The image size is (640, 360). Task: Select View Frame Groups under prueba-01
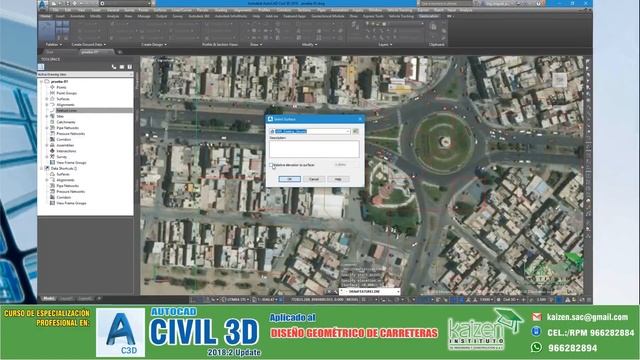(x=71, y=162)
